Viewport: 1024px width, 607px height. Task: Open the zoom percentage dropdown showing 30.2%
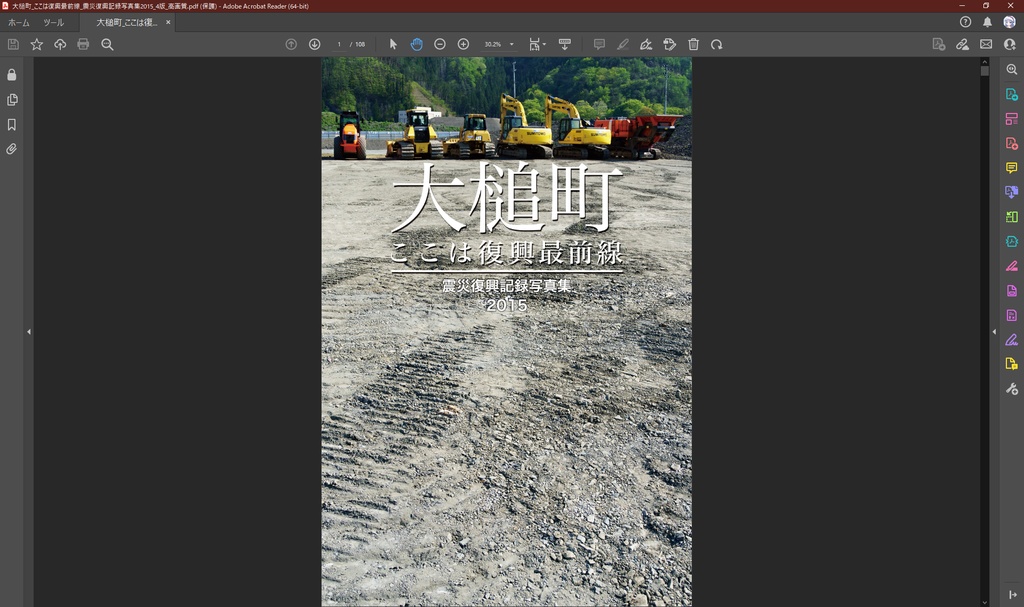click(497, 44)
